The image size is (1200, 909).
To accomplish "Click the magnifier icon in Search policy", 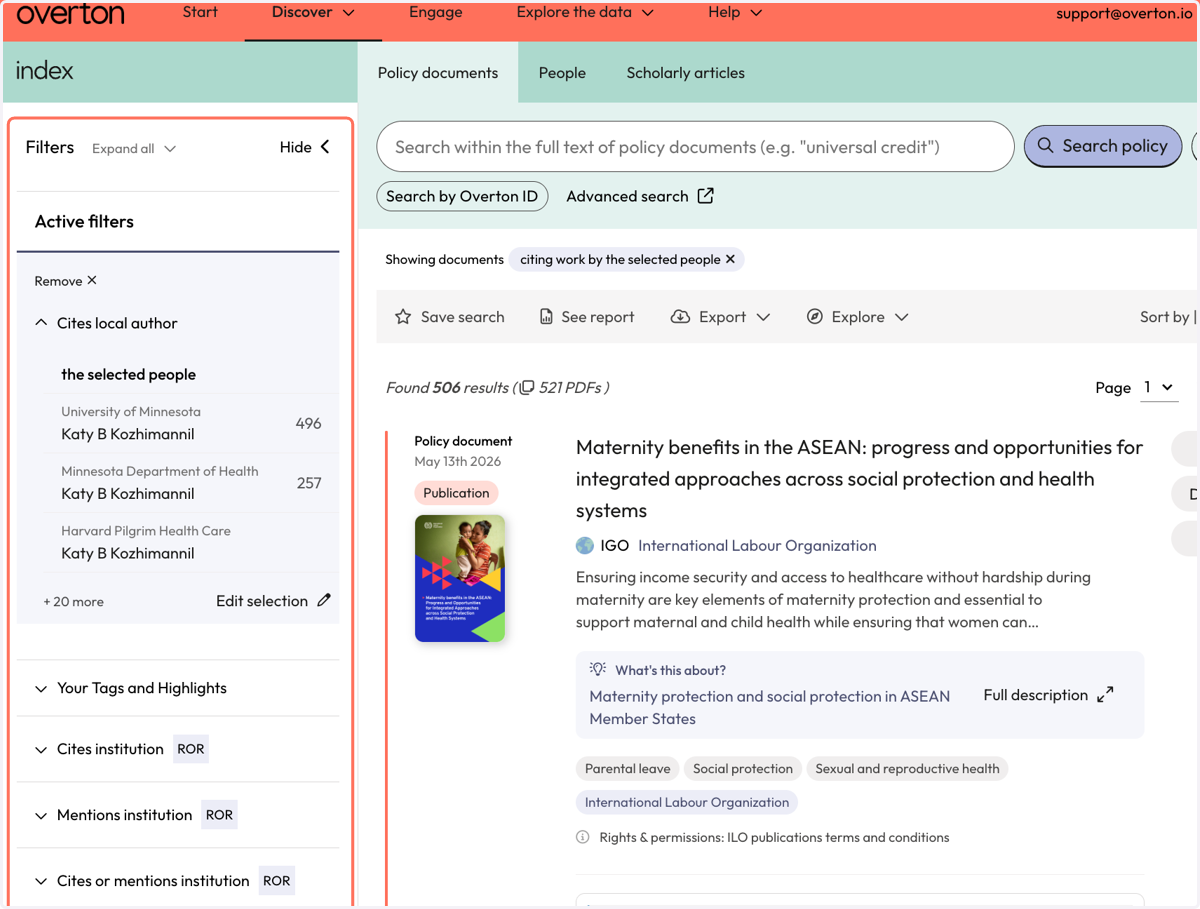I will click(x=1045, y=146).
